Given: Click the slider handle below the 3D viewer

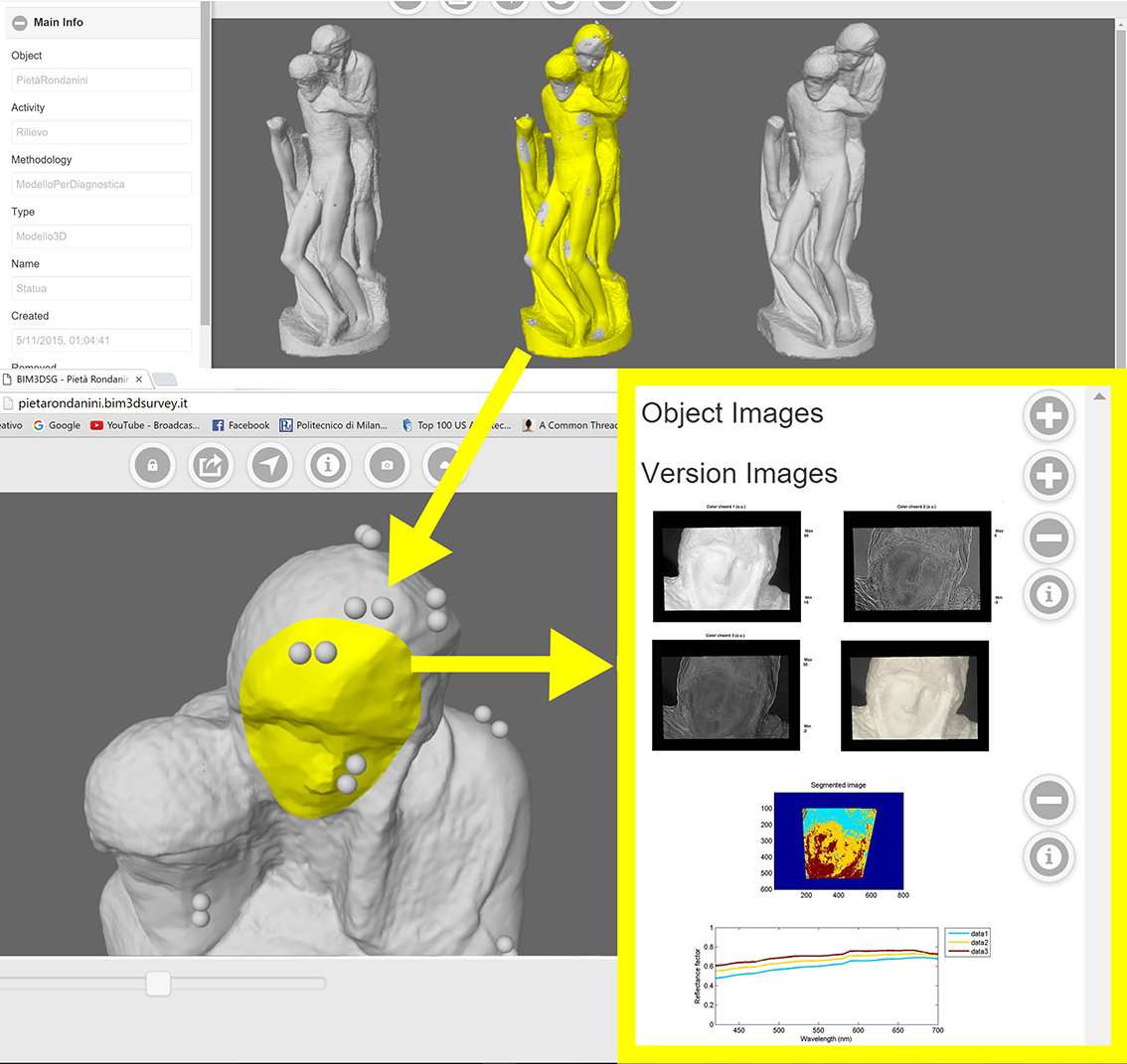Looking at the screenshot, I should tap(158, 983).
